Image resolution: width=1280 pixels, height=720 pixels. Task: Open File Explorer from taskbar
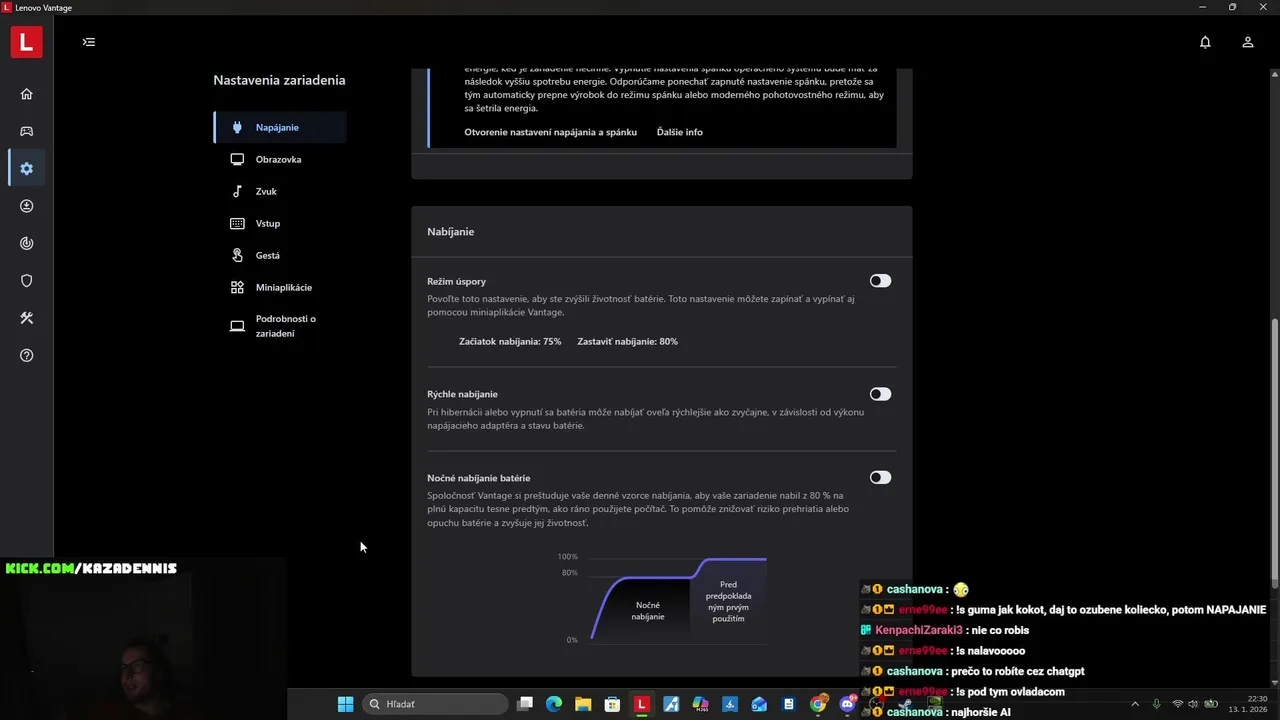pyautogui.click(x=583, y=704)
